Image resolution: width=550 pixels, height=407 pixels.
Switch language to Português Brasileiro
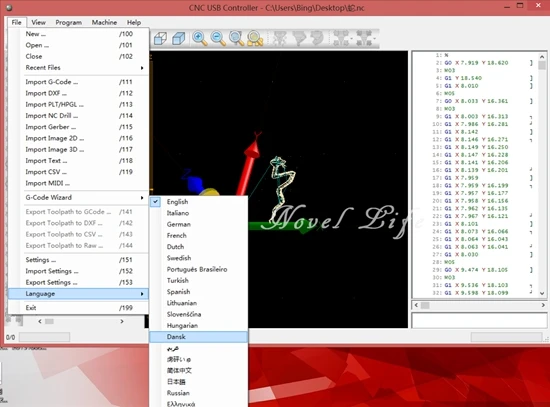pos(199,269)
